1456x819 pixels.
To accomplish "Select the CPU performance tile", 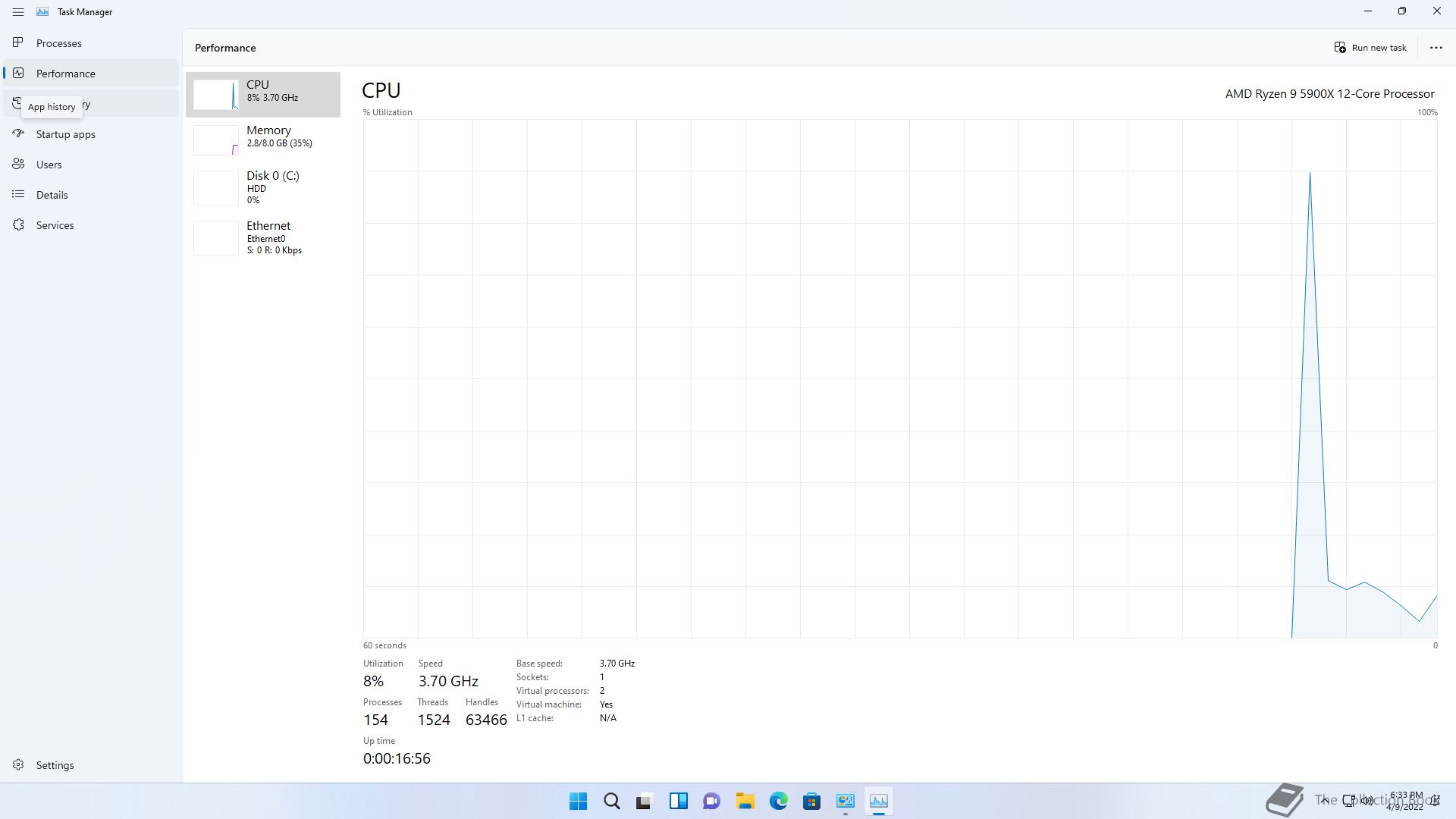I will pyautogui.click(x=263, y=95).
